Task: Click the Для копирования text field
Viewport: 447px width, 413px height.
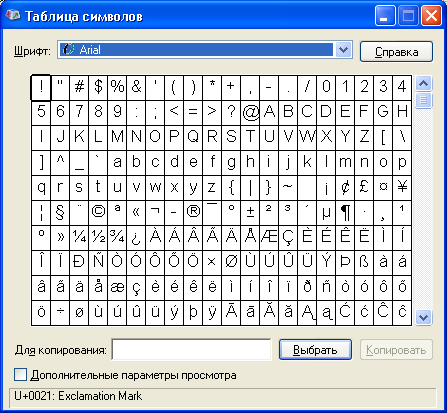Action: [x=191, y=350]
